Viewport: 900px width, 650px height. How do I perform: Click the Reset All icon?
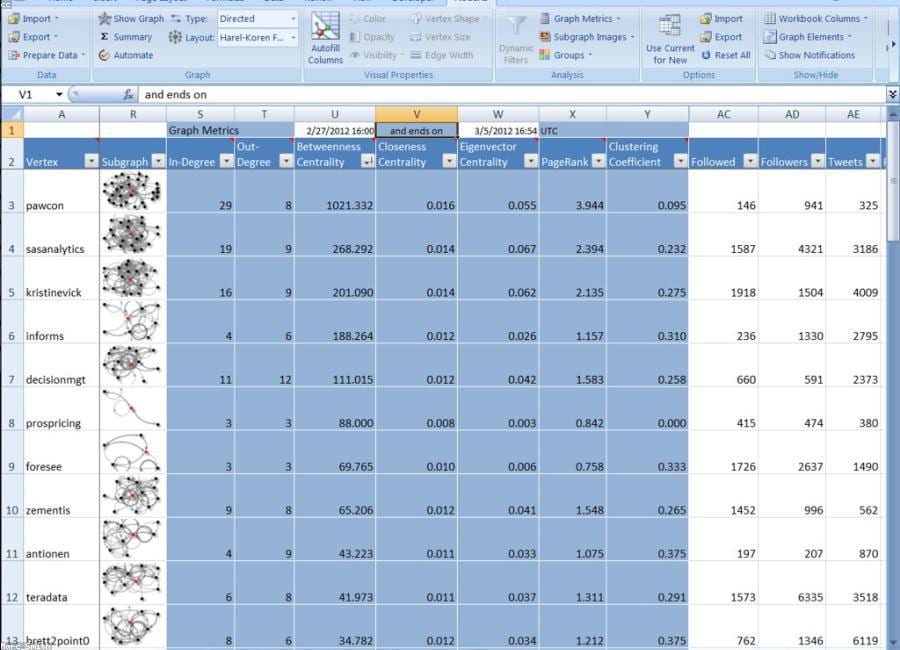pyautogui.click(x=706, y=55)
